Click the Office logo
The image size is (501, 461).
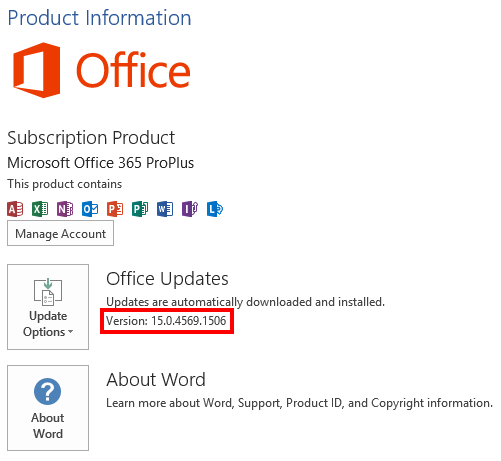coord(102,70)
